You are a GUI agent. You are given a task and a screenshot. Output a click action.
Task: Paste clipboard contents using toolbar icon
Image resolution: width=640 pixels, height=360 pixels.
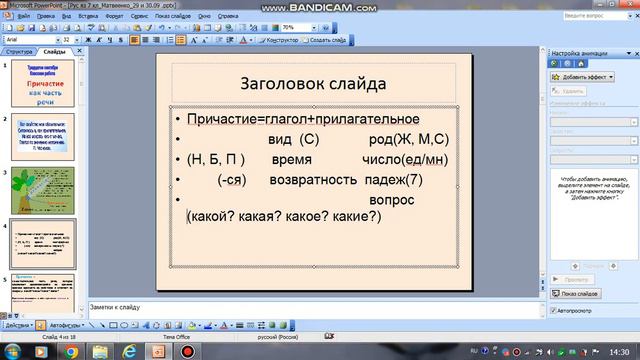click(137, 28)
